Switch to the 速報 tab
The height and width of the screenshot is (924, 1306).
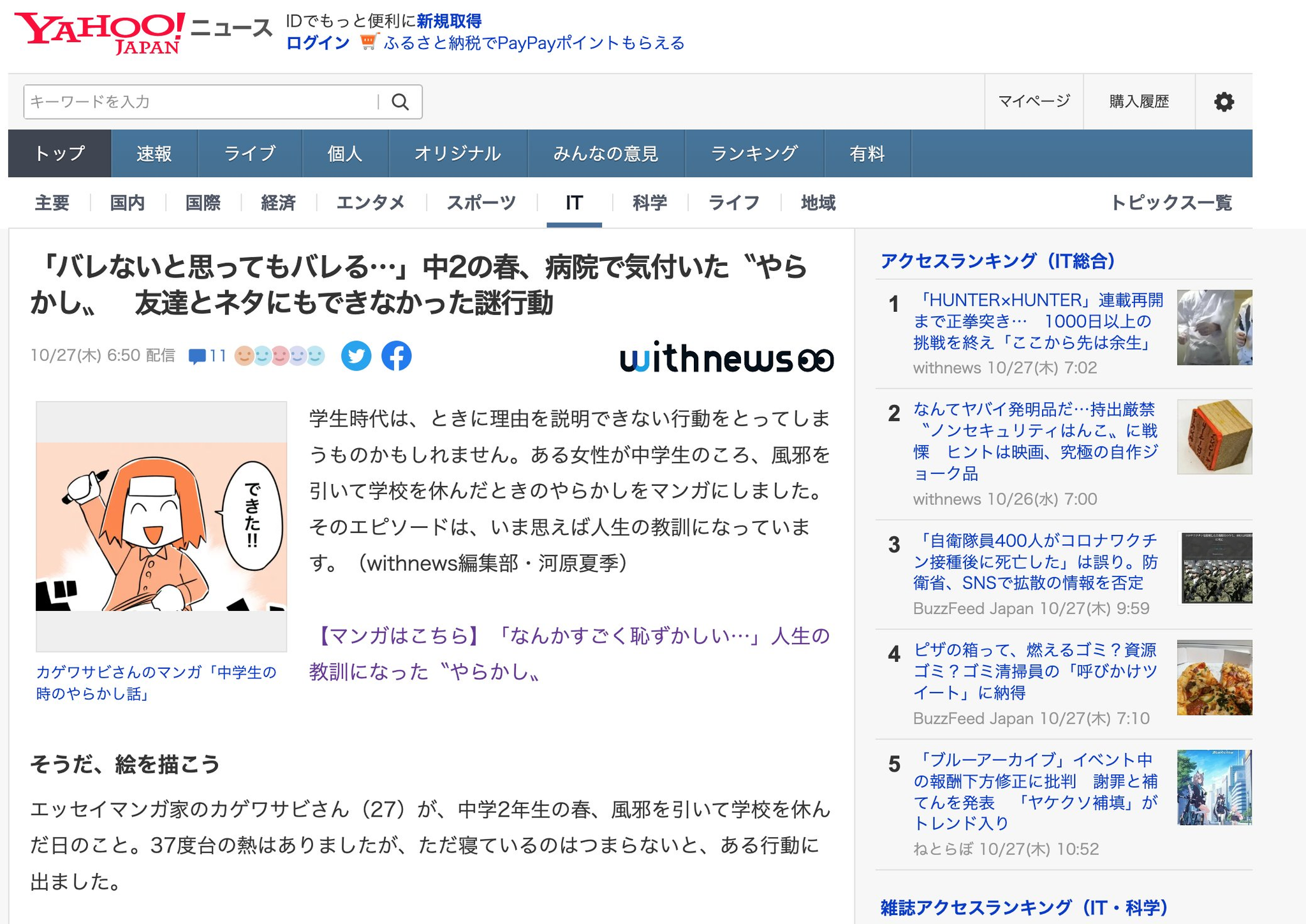[x=154, y=154]
